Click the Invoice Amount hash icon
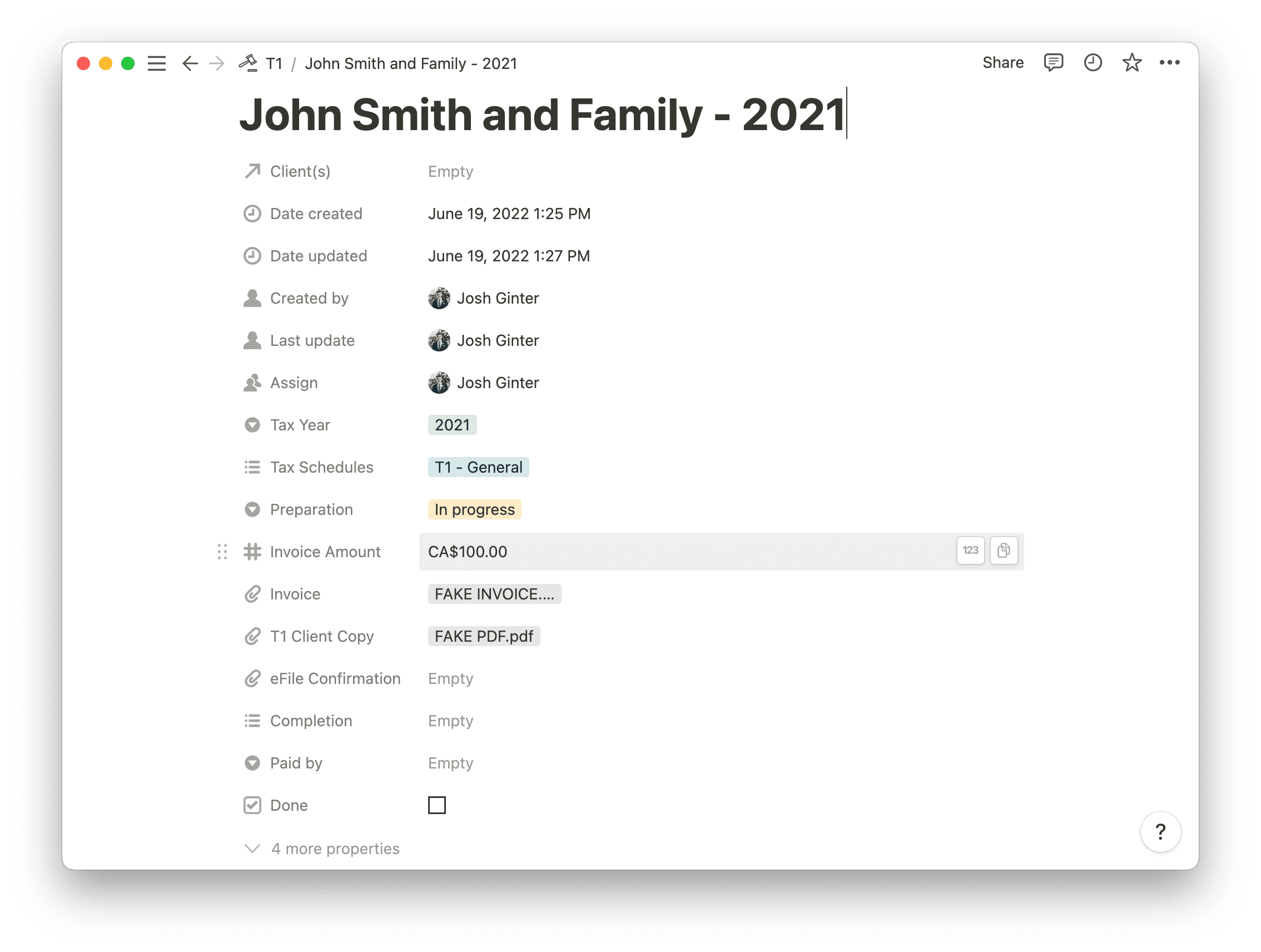 click(252, 551)
